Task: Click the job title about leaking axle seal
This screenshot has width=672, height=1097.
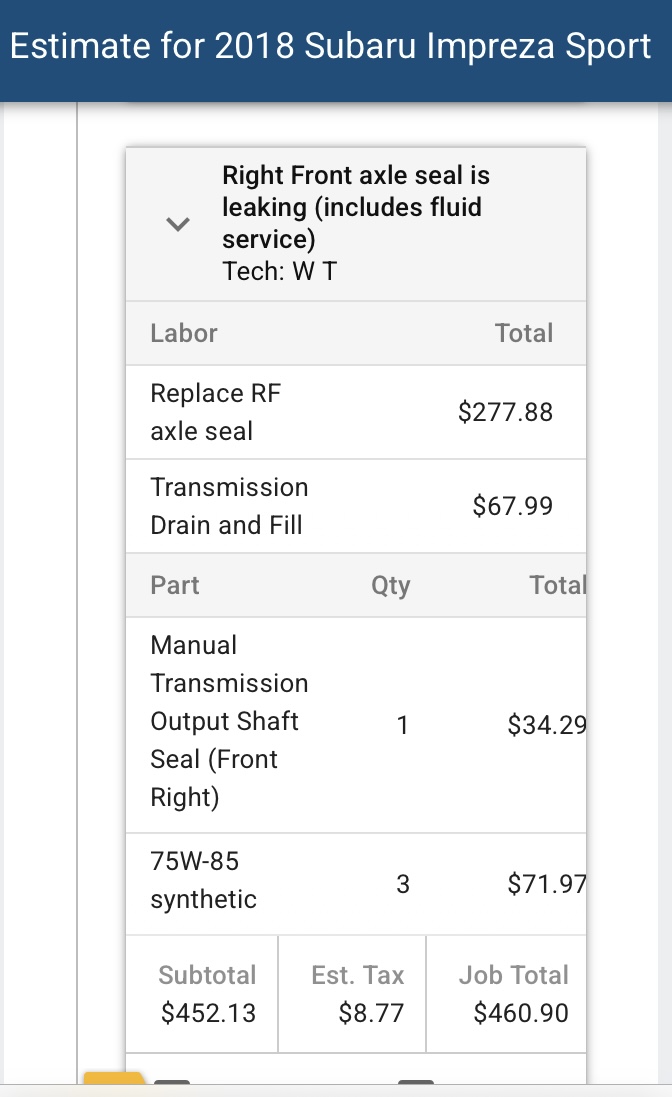Action: tap(356, 207)
